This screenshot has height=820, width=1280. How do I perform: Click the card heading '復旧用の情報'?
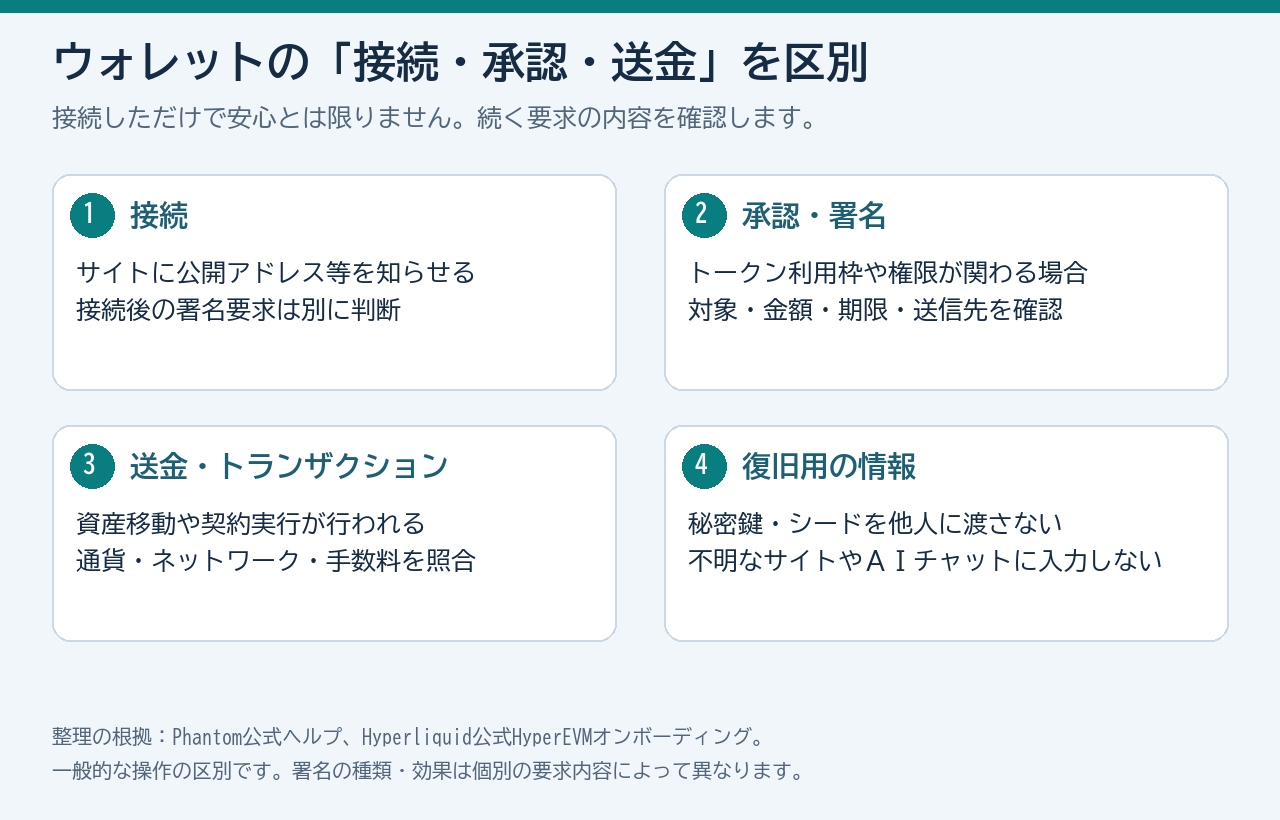click(x=829, y=466)
